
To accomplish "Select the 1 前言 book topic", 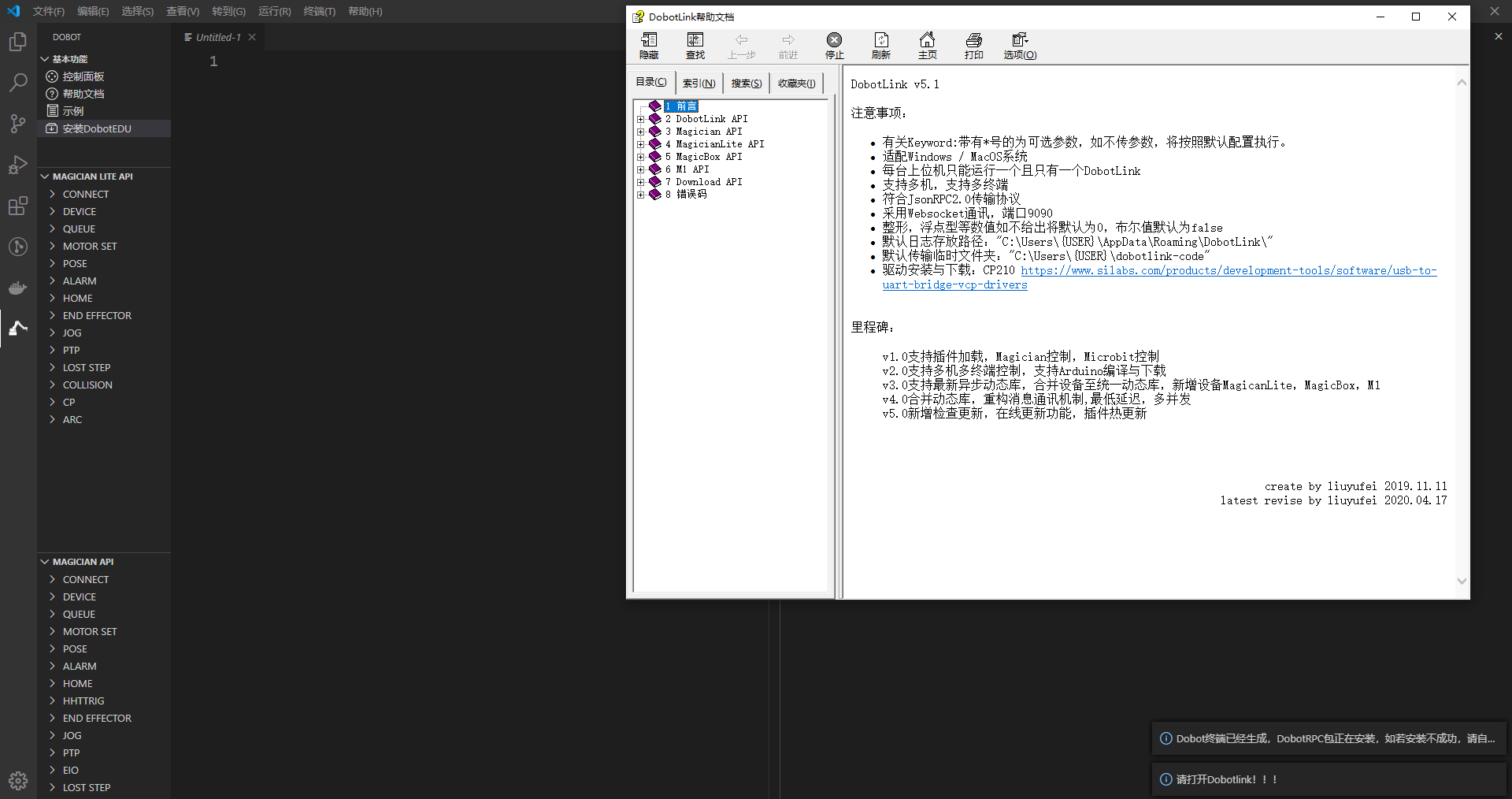I will pyautogui.click(x=681, y=106).
